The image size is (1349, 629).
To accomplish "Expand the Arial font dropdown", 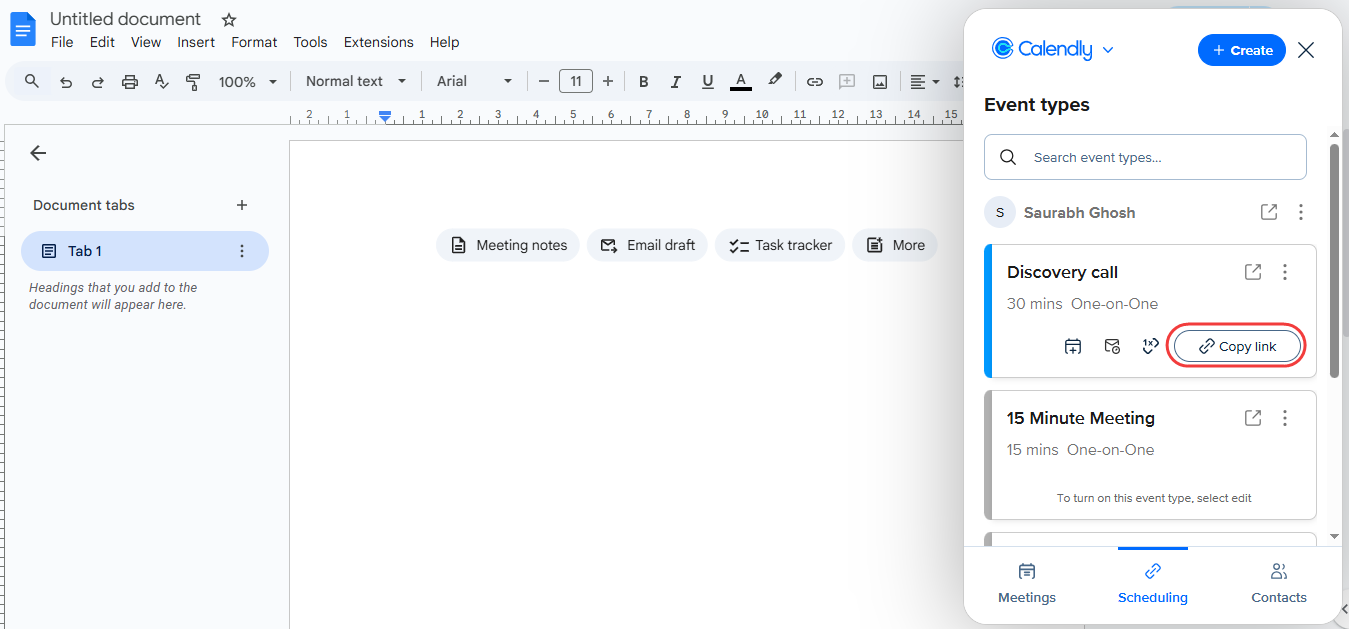I will pos(475,82).
